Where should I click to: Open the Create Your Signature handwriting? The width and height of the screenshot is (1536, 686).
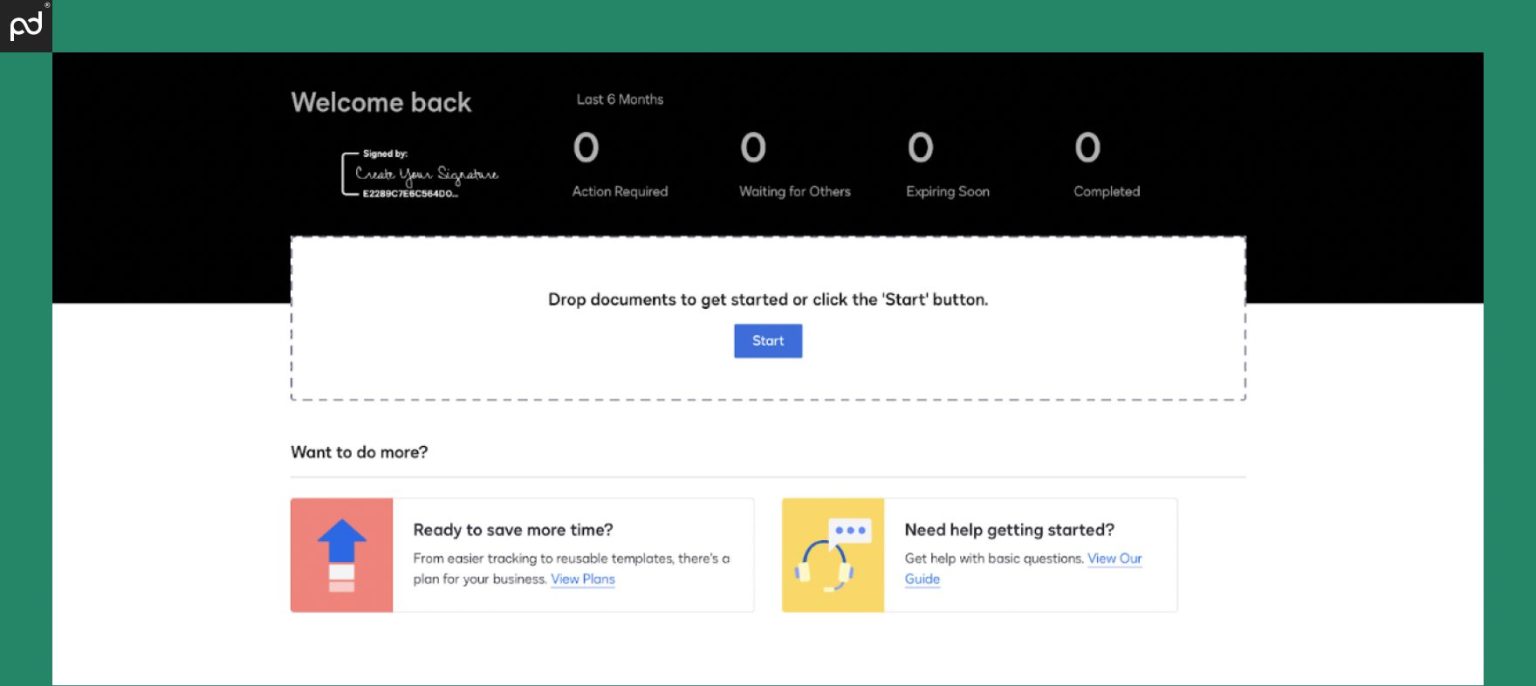click(426, 174)
